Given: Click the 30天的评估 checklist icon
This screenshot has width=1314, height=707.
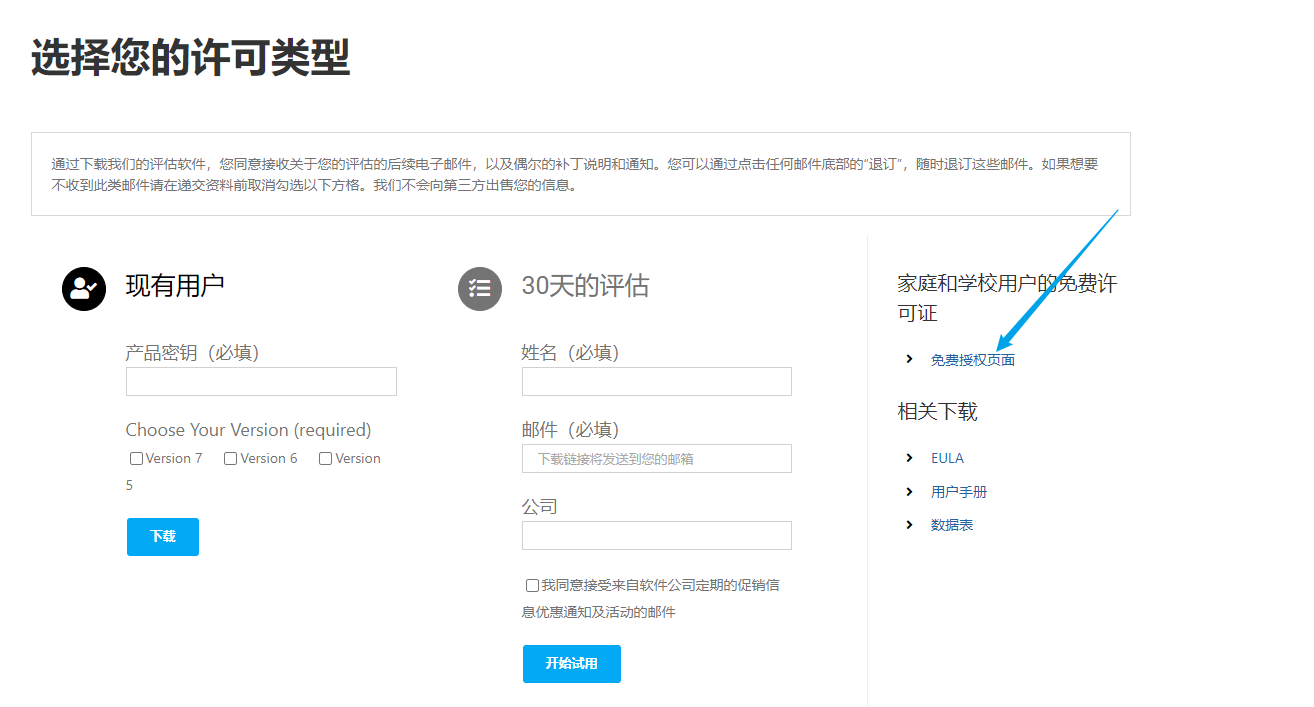Looking at the screenshot, I should pyautogui.click(x=480, y=289).
